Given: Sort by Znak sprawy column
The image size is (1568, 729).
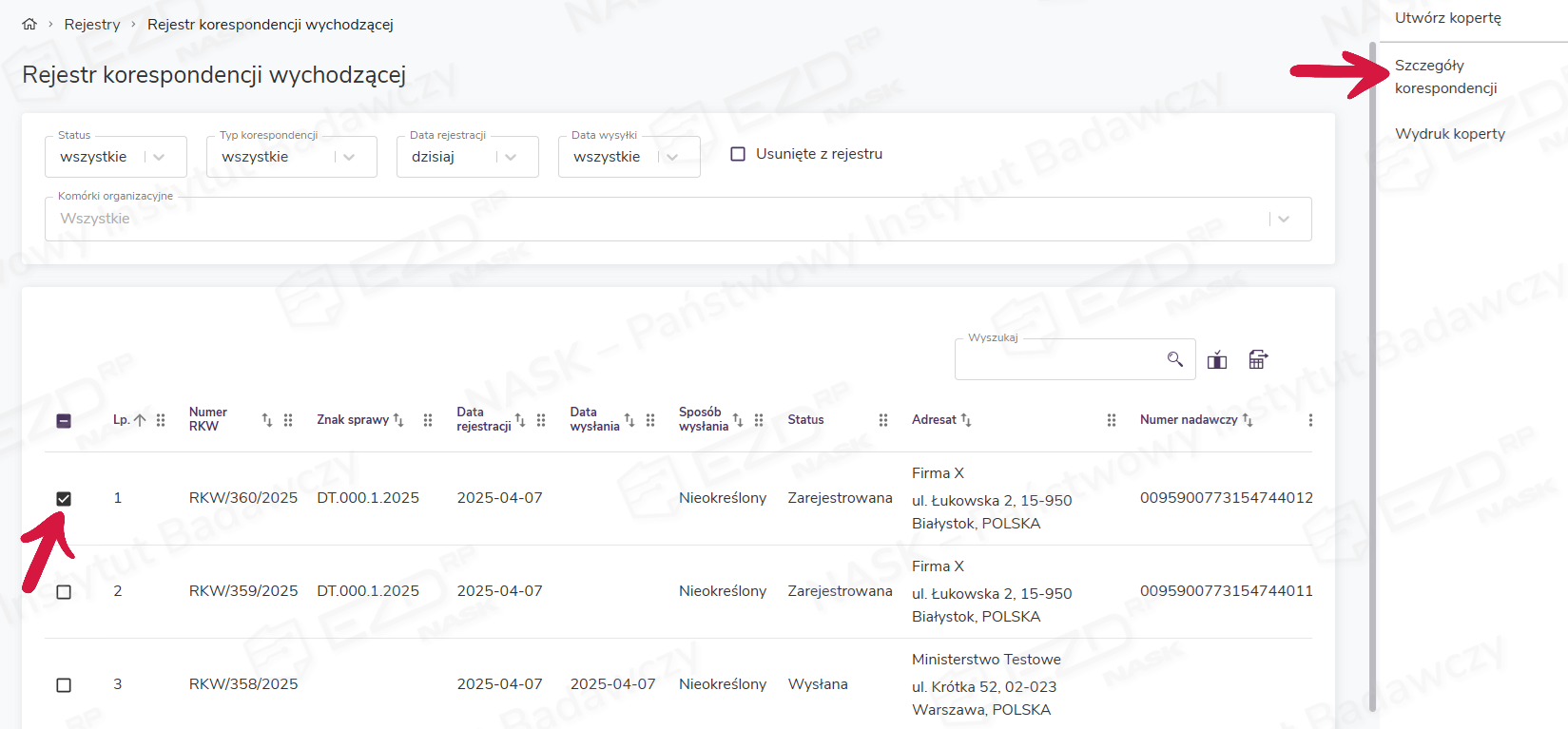Looking at the screenshot, I should pyautogui.click(x=398, y=420).
